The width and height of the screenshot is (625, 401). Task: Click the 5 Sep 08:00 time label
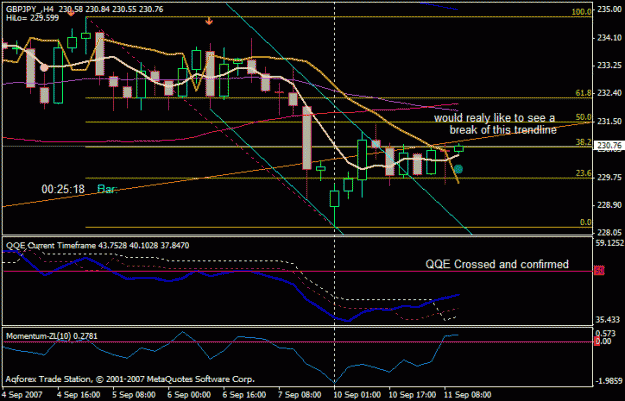click(x=134, y=395)
